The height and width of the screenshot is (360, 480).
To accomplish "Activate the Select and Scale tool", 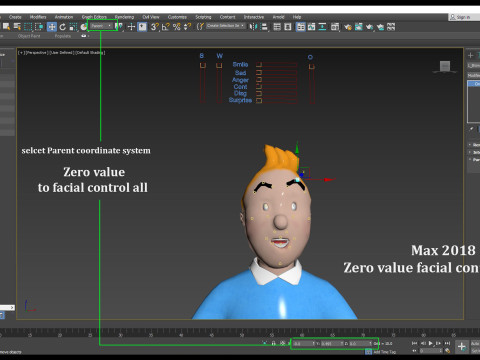I will click(x=73, y=27).
